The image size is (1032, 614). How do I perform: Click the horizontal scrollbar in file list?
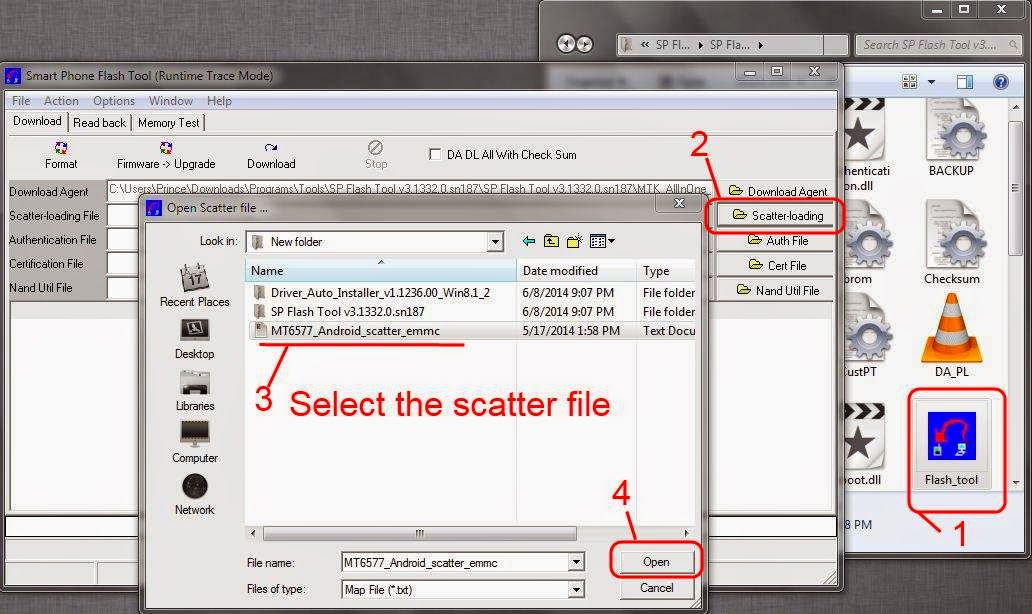point(419,533)
